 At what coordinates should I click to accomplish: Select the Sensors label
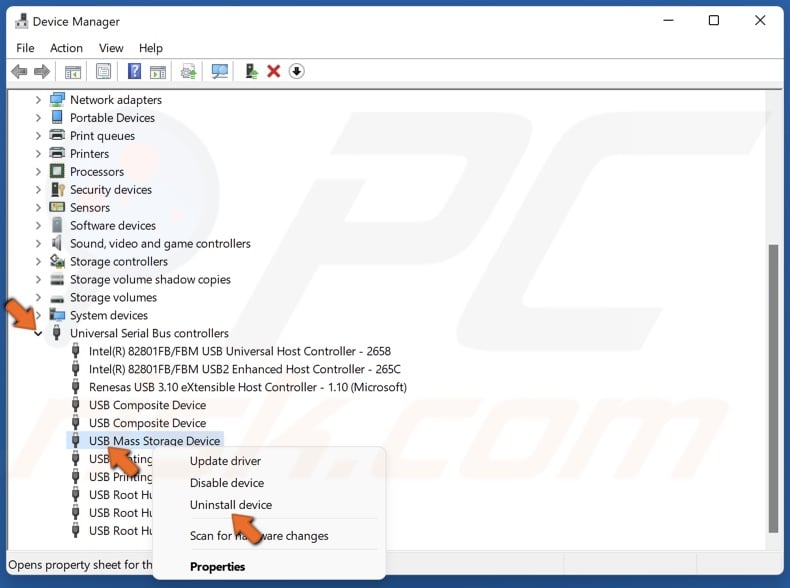point(90,207)
